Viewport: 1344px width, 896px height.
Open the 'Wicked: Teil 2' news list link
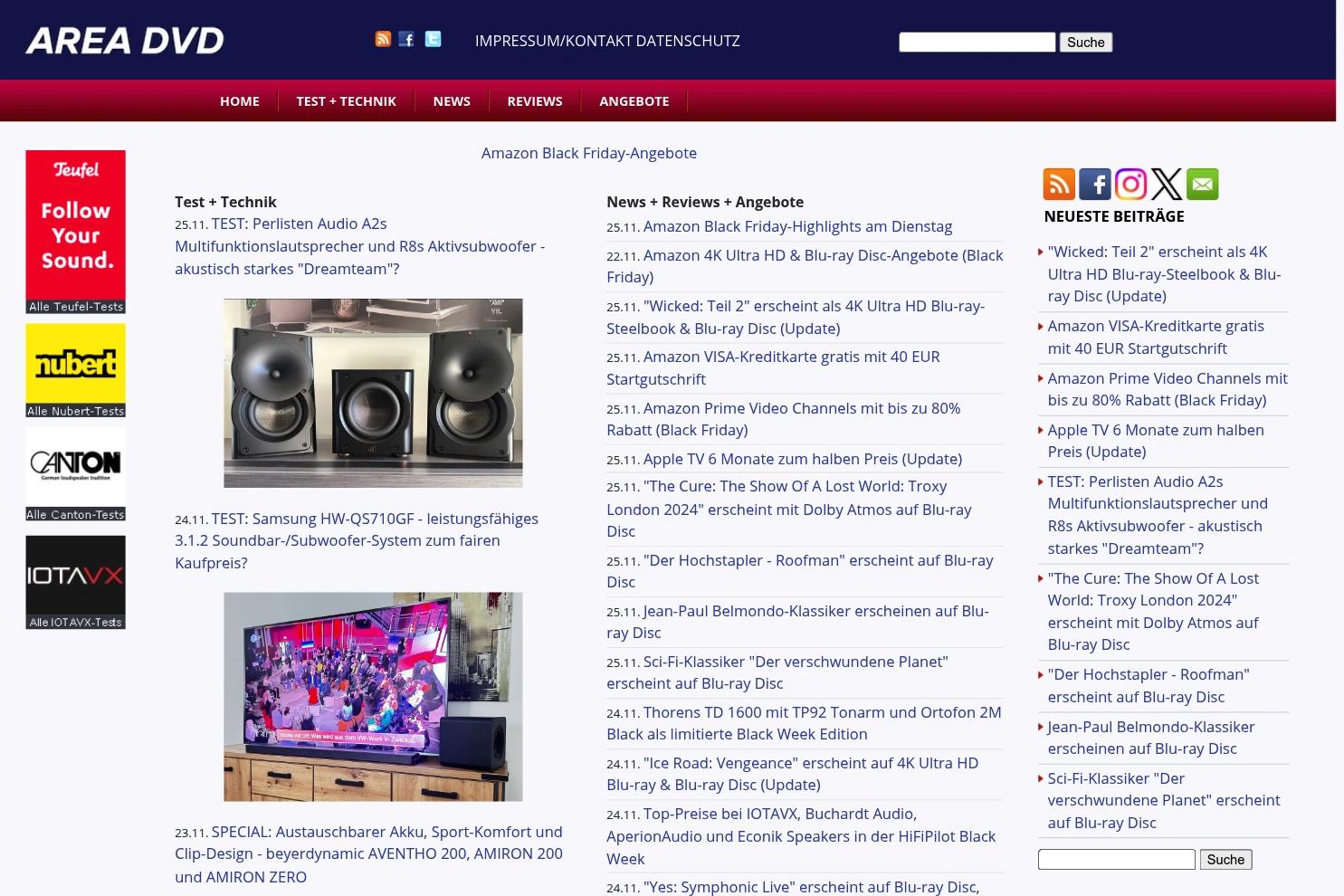tap(796, 317)
